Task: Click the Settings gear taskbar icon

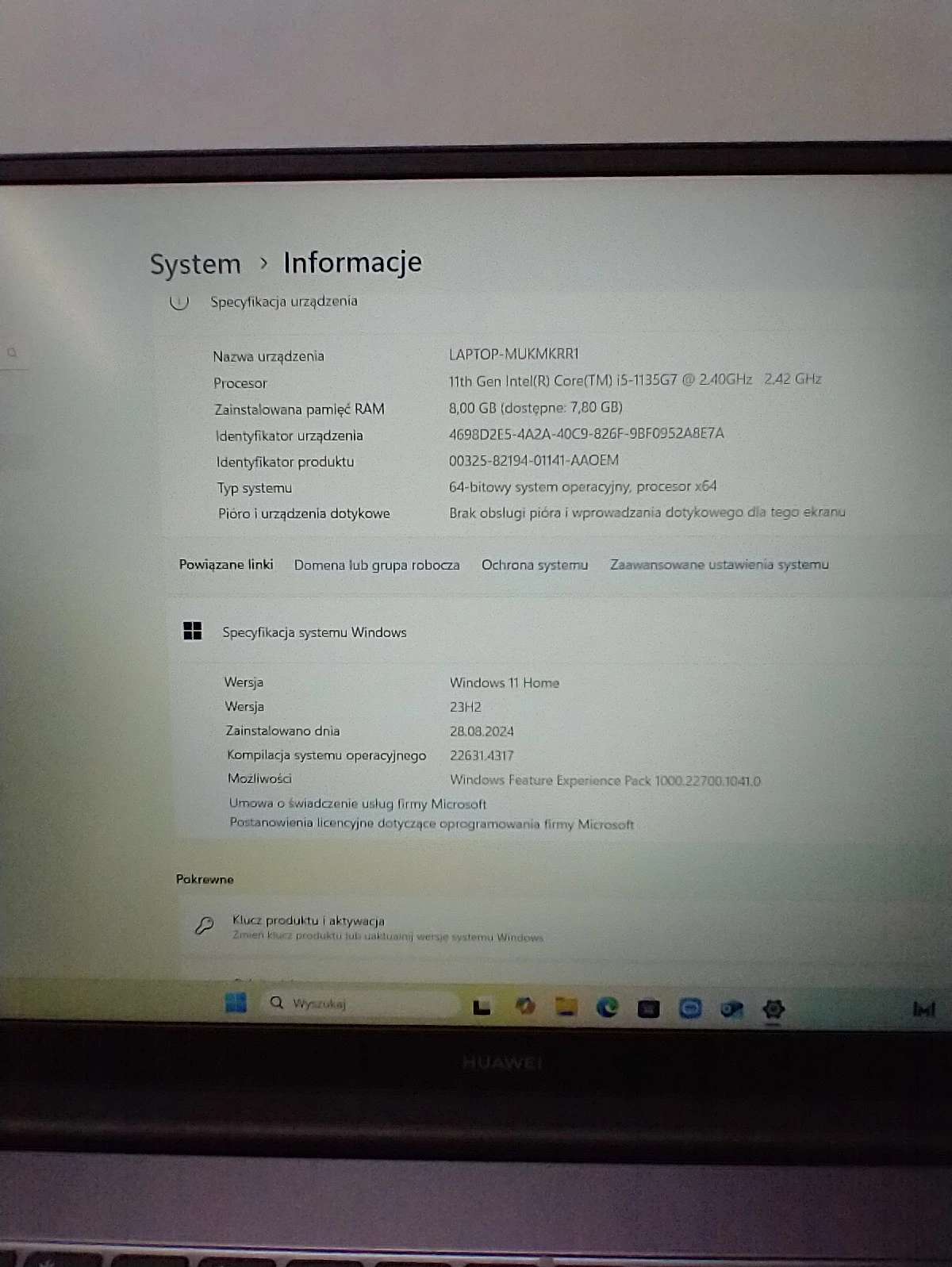Action: [x=773, y=1009]
